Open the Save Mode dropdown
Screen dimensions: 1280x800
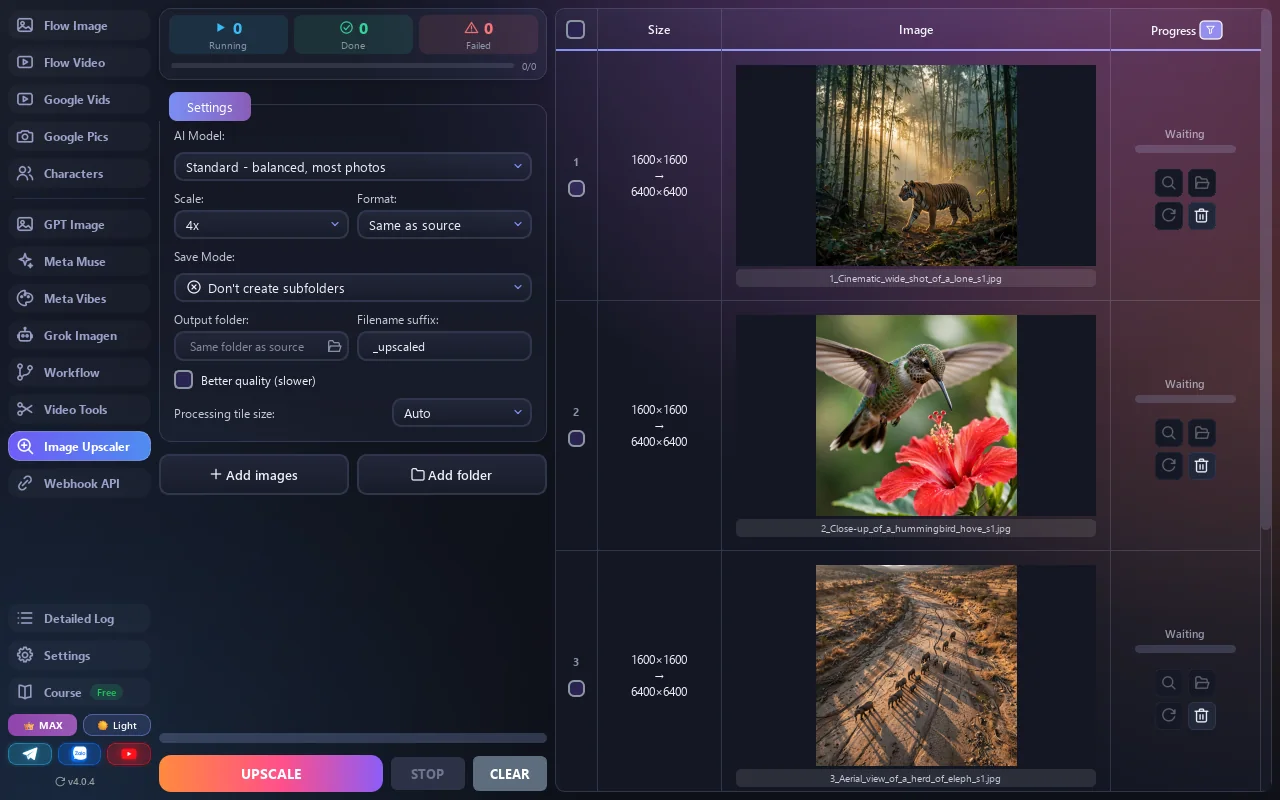pos(353,288)
